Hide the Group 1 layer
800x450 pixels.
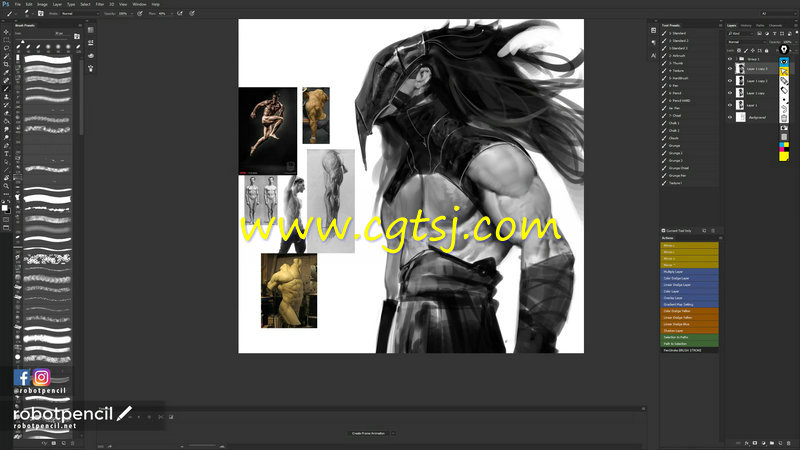(730, 59)
